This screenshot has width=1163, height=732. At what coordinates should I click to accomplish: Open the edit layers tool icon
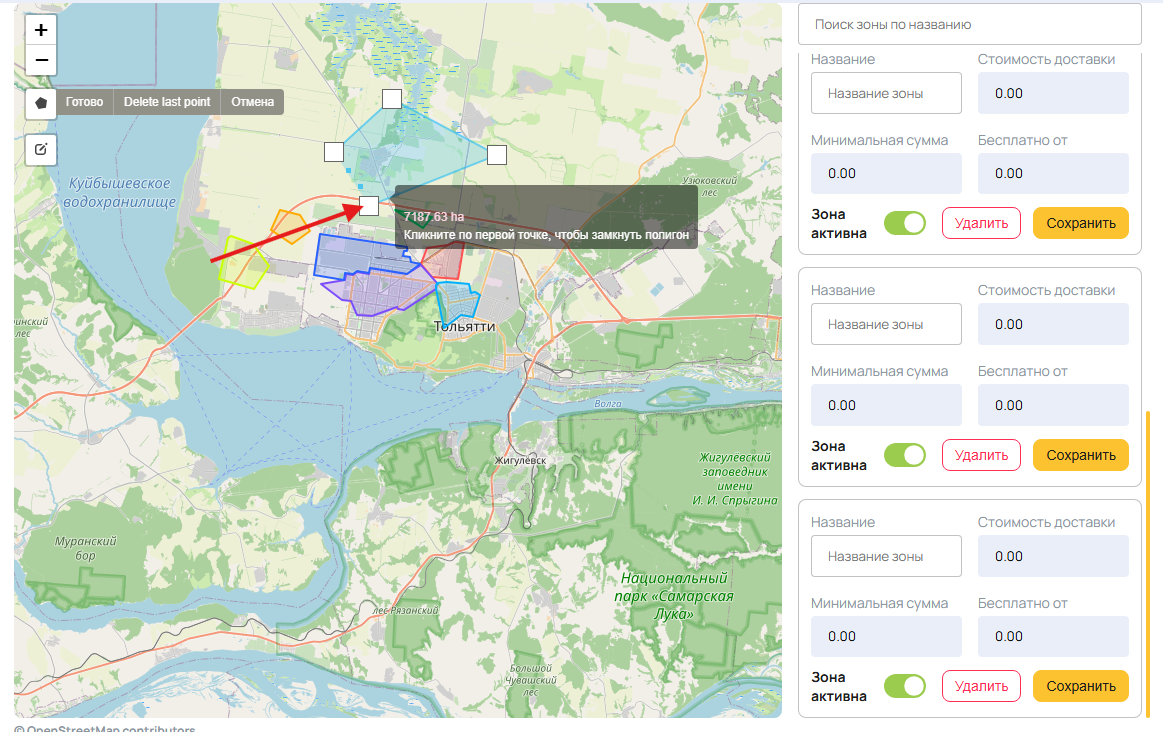coord(42,149)
